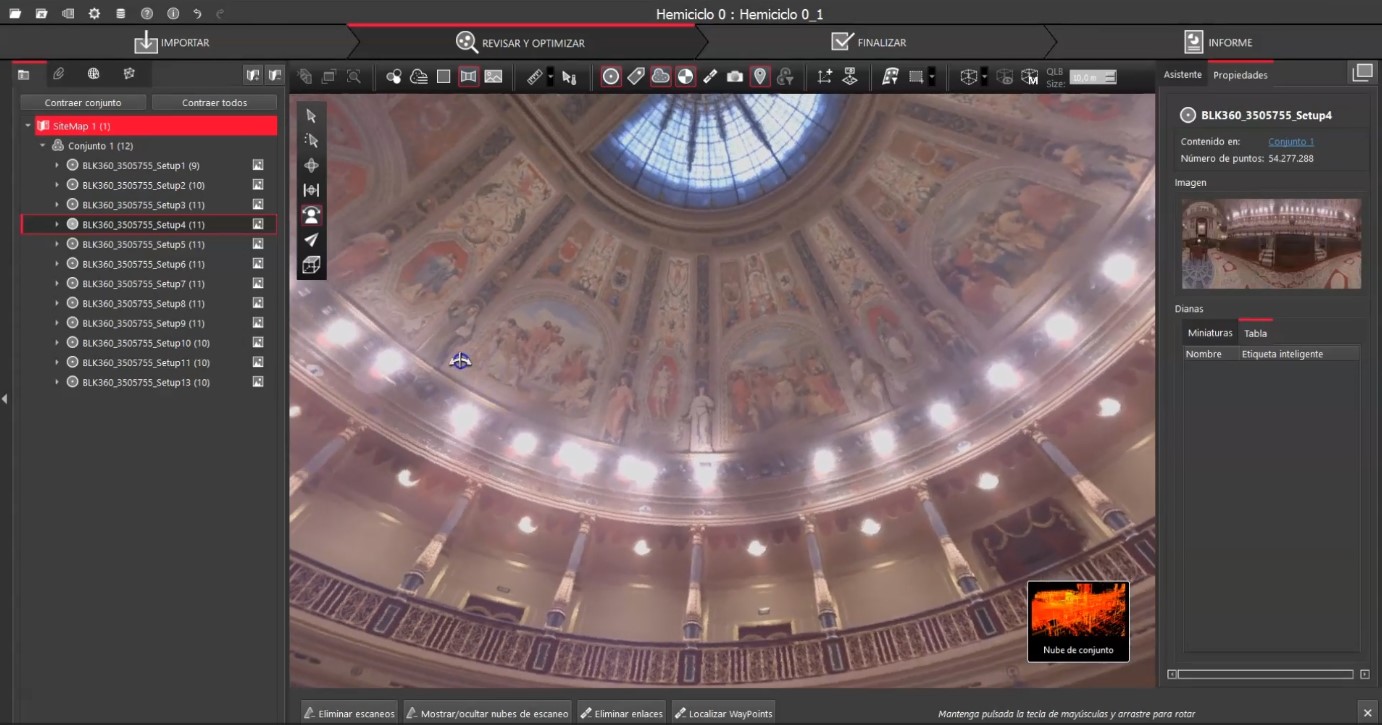The width and height of the screenshot is (1382, 725).
Task: Click the Dianas horizontal scrollbar
Action: 1266,674
